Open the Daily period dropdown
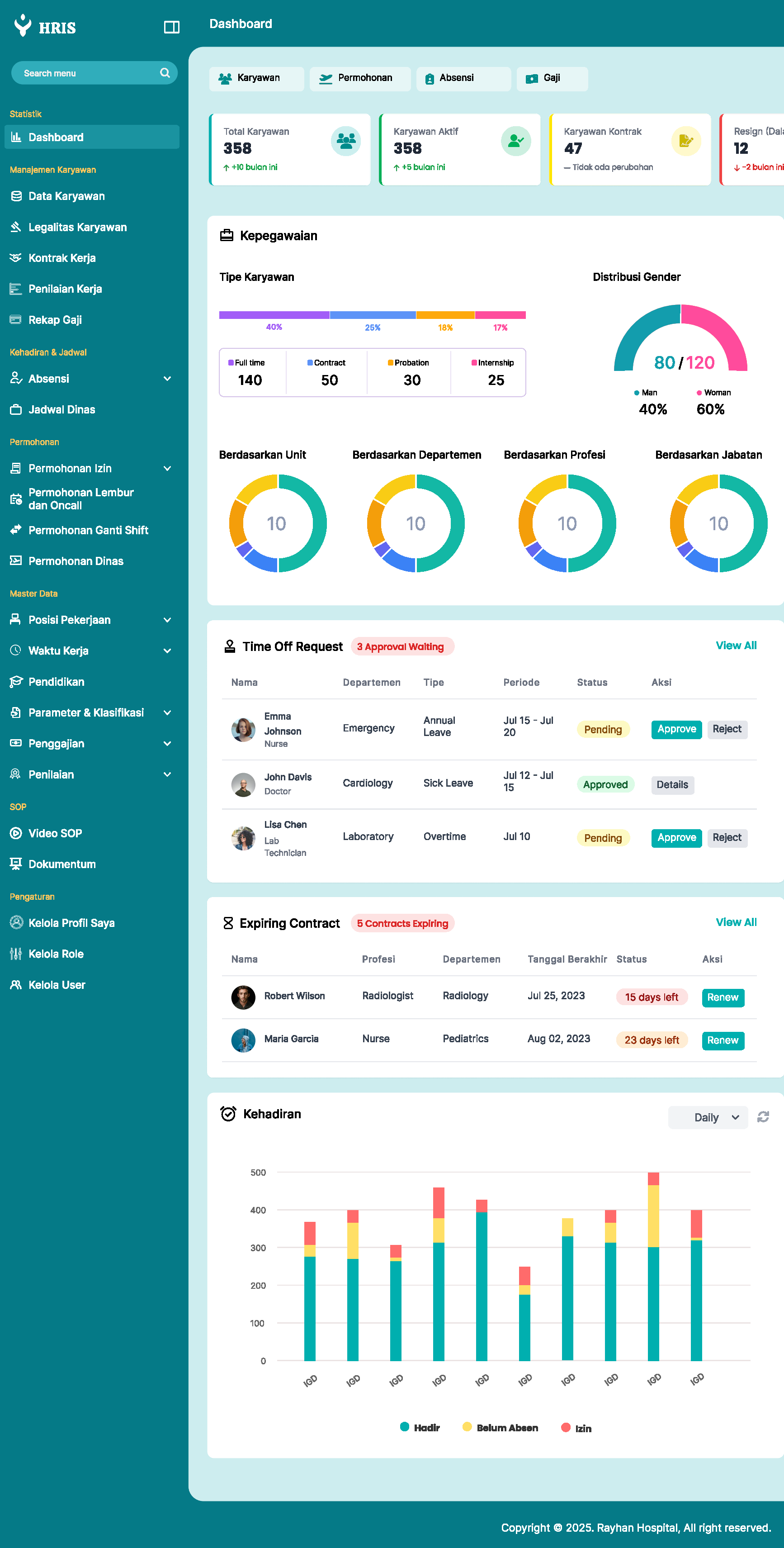Image resolution: width=784 pixels, height=1548 pixels. tap(708, 1117)
